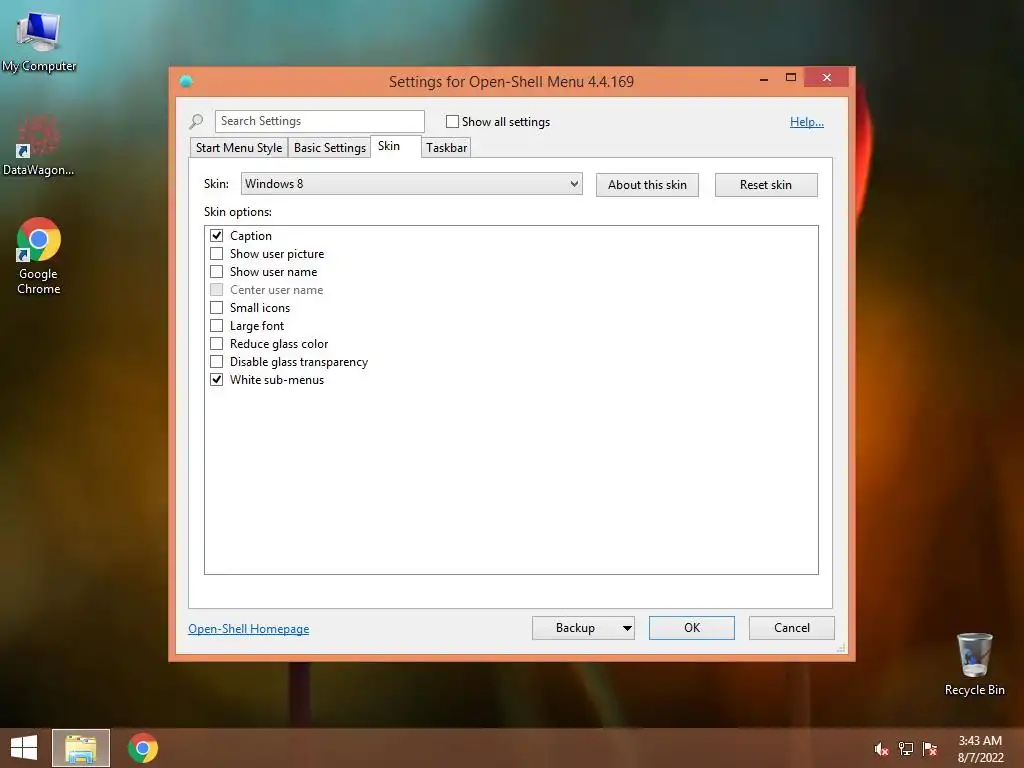
Task: Enable Show user name option
Action: (217, 272)
